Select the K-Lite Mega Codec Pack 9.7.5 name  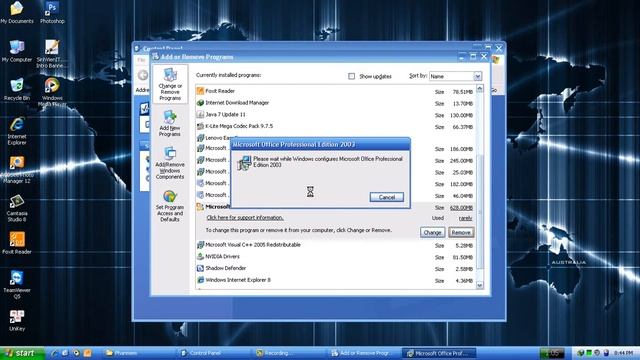[239, 127]
